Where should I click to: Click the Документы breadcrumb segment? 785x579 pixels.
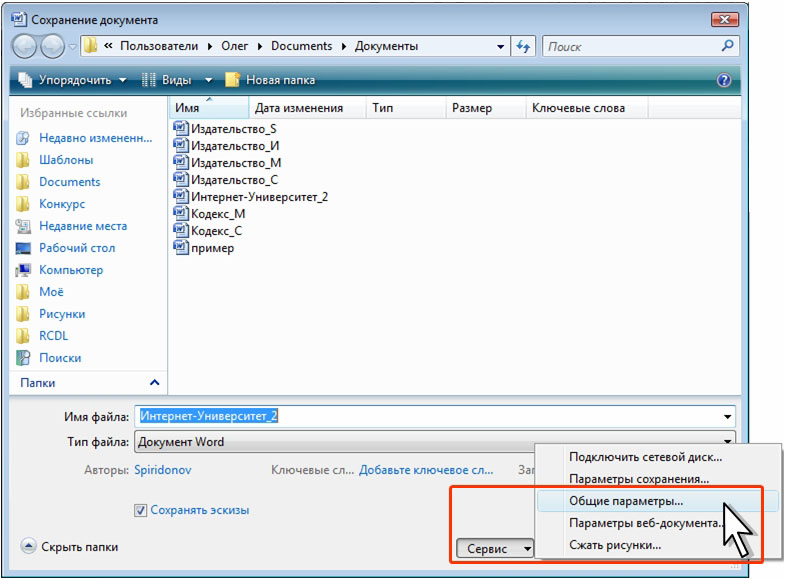pyautogui.click(x=386, y=46)
